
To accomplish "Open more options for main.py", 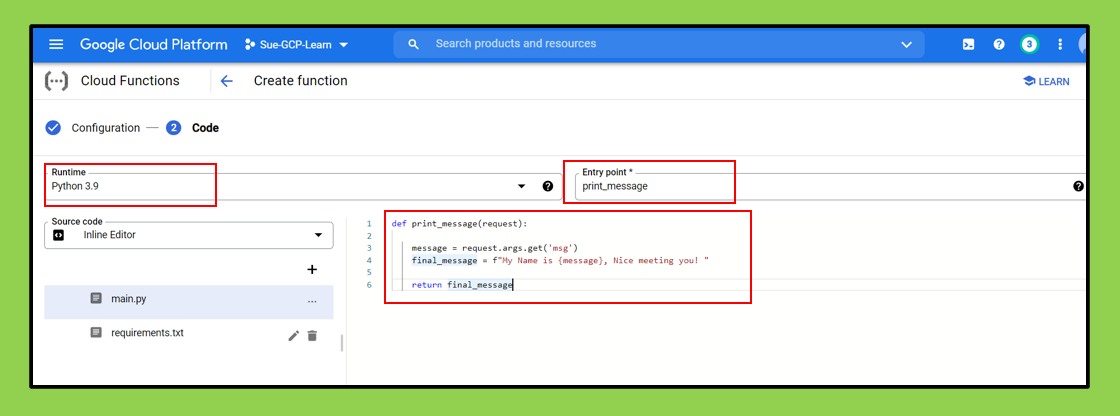I will (x=311, y=302).
